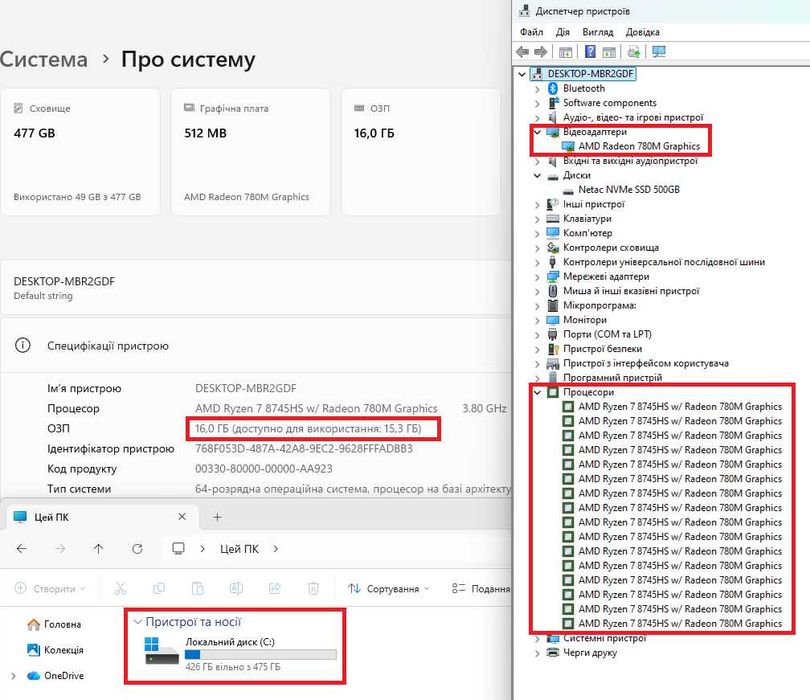Viewport: 810px width, 700px height.
Task: Click the Cut scissors icon in File Explorer
Action: pos(120,588)
